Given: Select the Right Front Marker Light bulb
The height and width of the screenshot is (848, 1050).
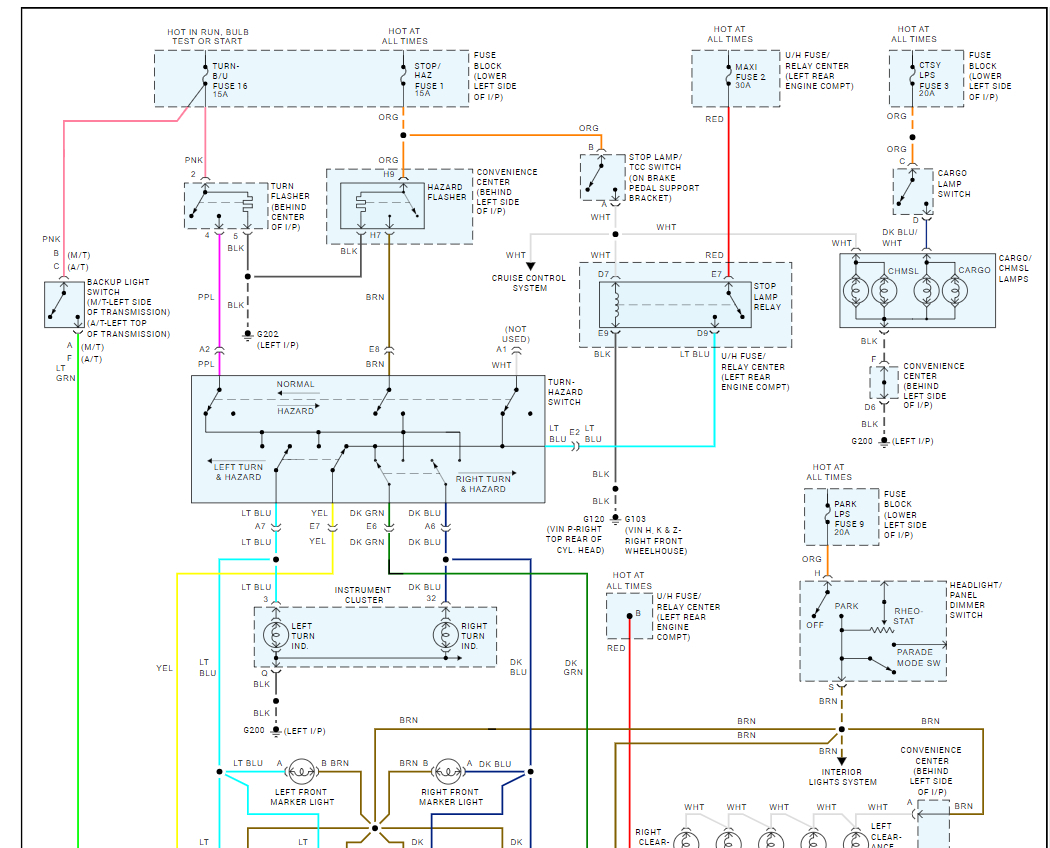Looking at the screenshot, I should [x=448, y=772].
